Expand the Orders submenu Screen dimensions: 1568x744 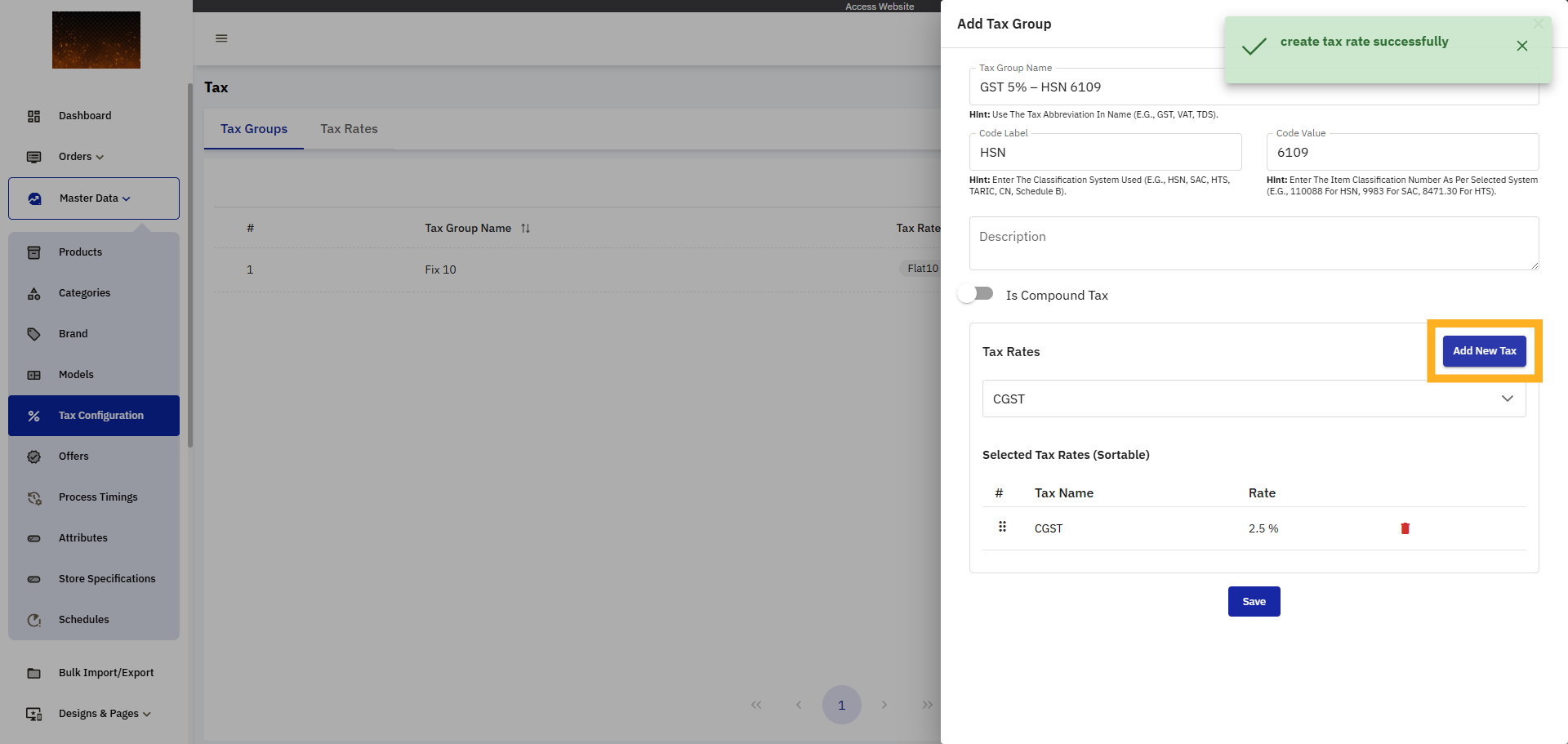click(x=81, y=157)
